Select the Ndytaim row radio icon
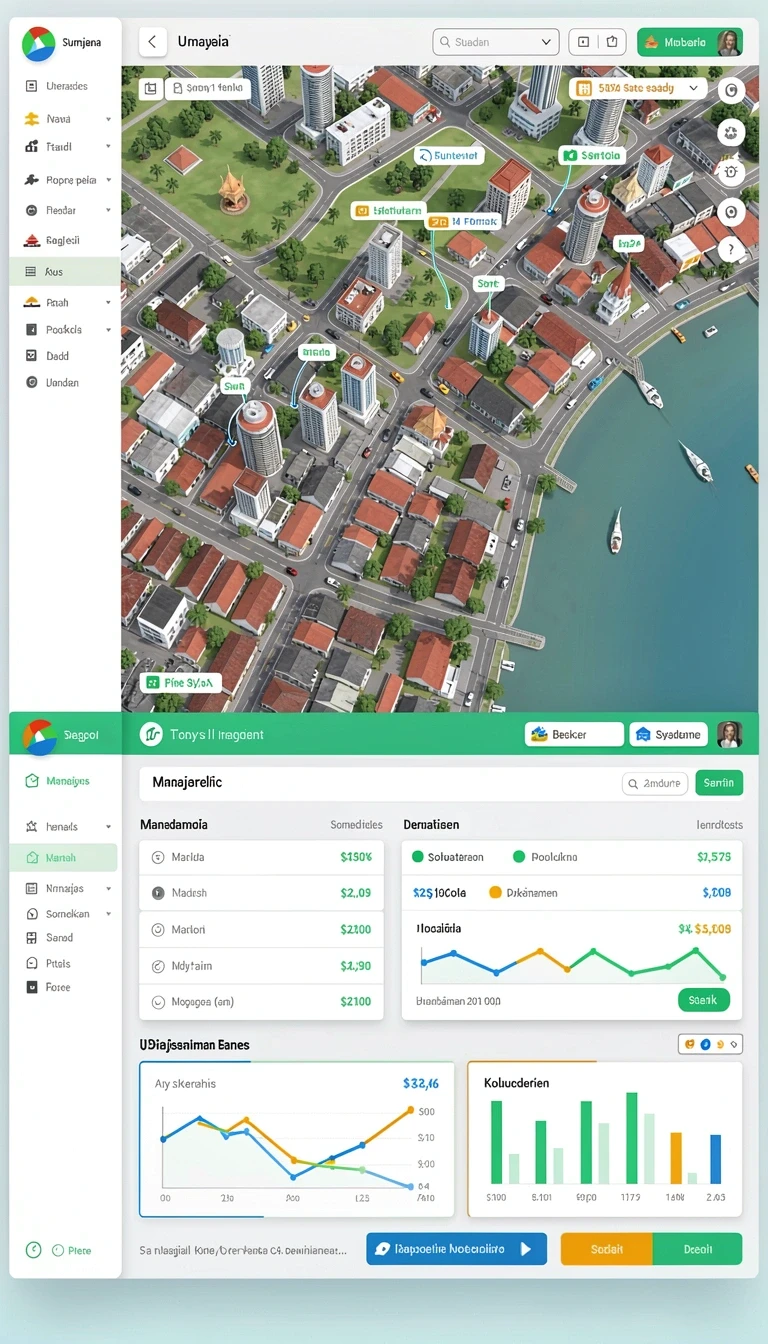768x1344 pixels. (x=157, y=967)
